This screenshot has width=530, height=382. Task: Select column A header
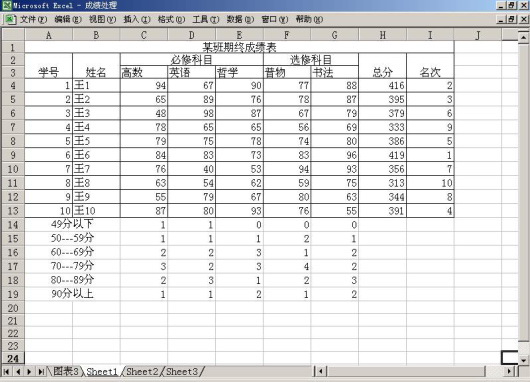(x=49, y=35)
